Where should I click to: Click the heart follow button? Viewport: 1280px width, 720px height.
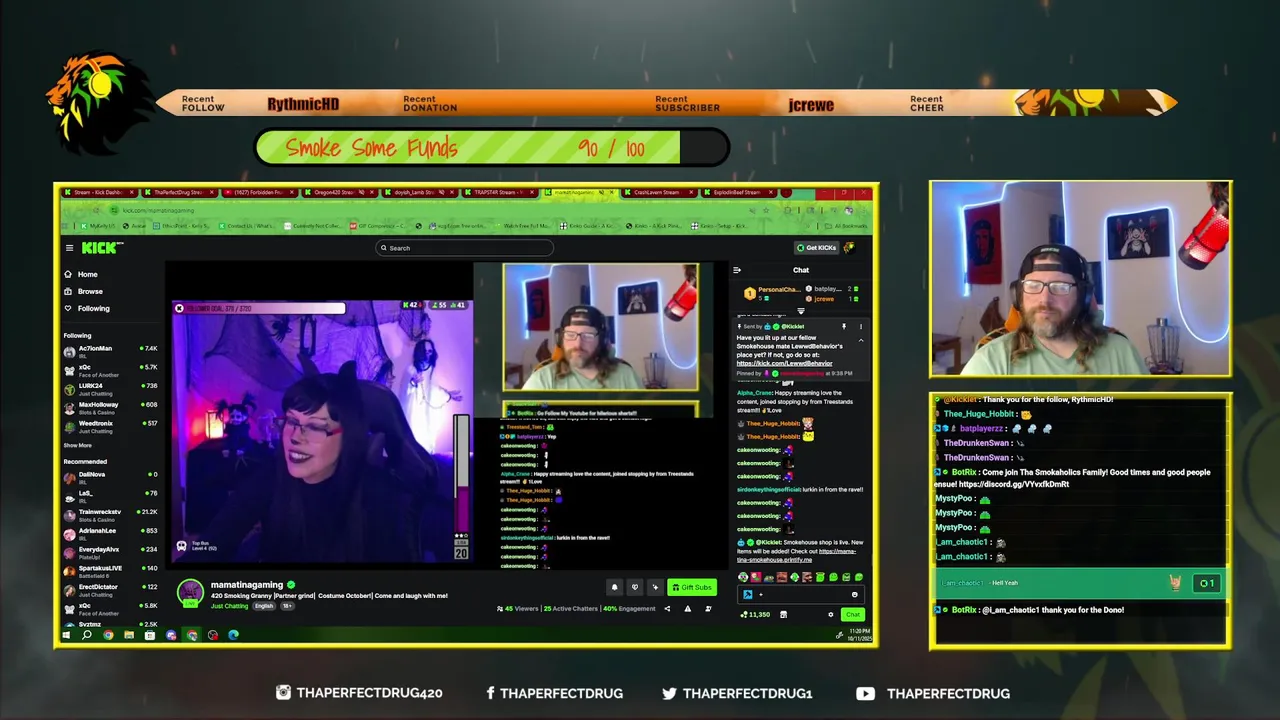[x=635, y=587]
